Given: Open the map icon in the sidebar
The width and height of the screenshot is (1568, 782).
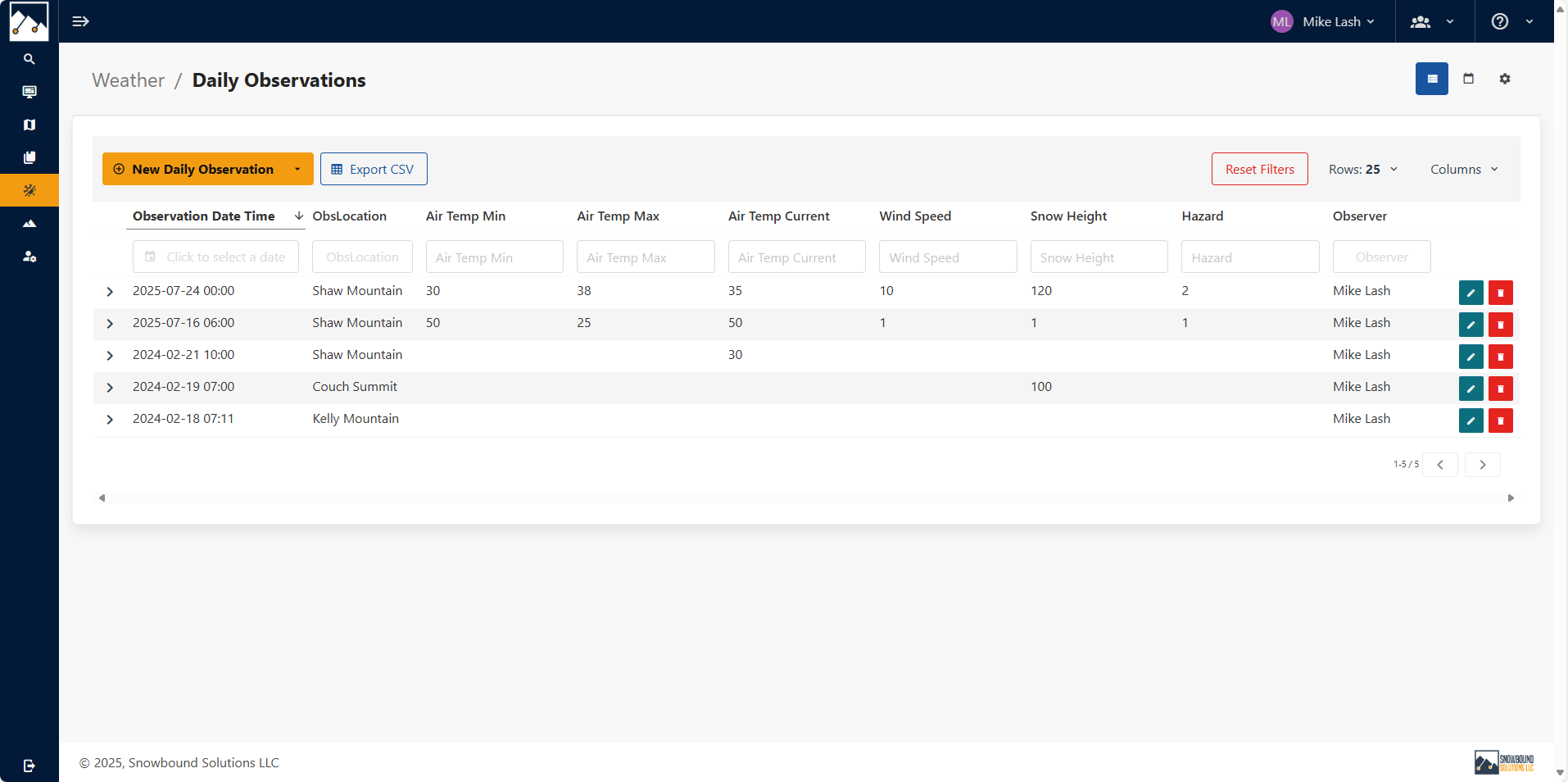Looking at the screenshot, I should (x=29, y=125).
